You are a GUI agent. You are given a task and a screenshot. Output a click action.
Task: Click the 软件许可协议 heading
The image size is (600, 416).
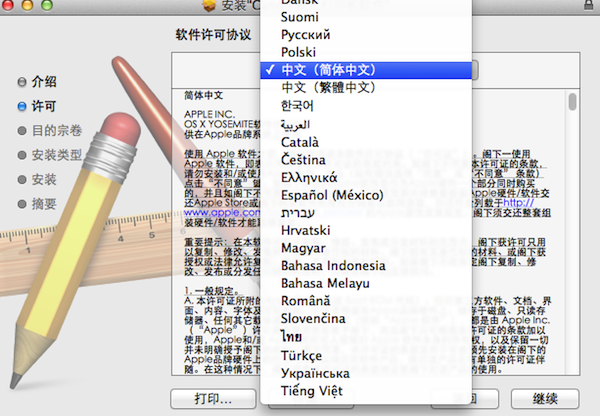pos(213,34)
